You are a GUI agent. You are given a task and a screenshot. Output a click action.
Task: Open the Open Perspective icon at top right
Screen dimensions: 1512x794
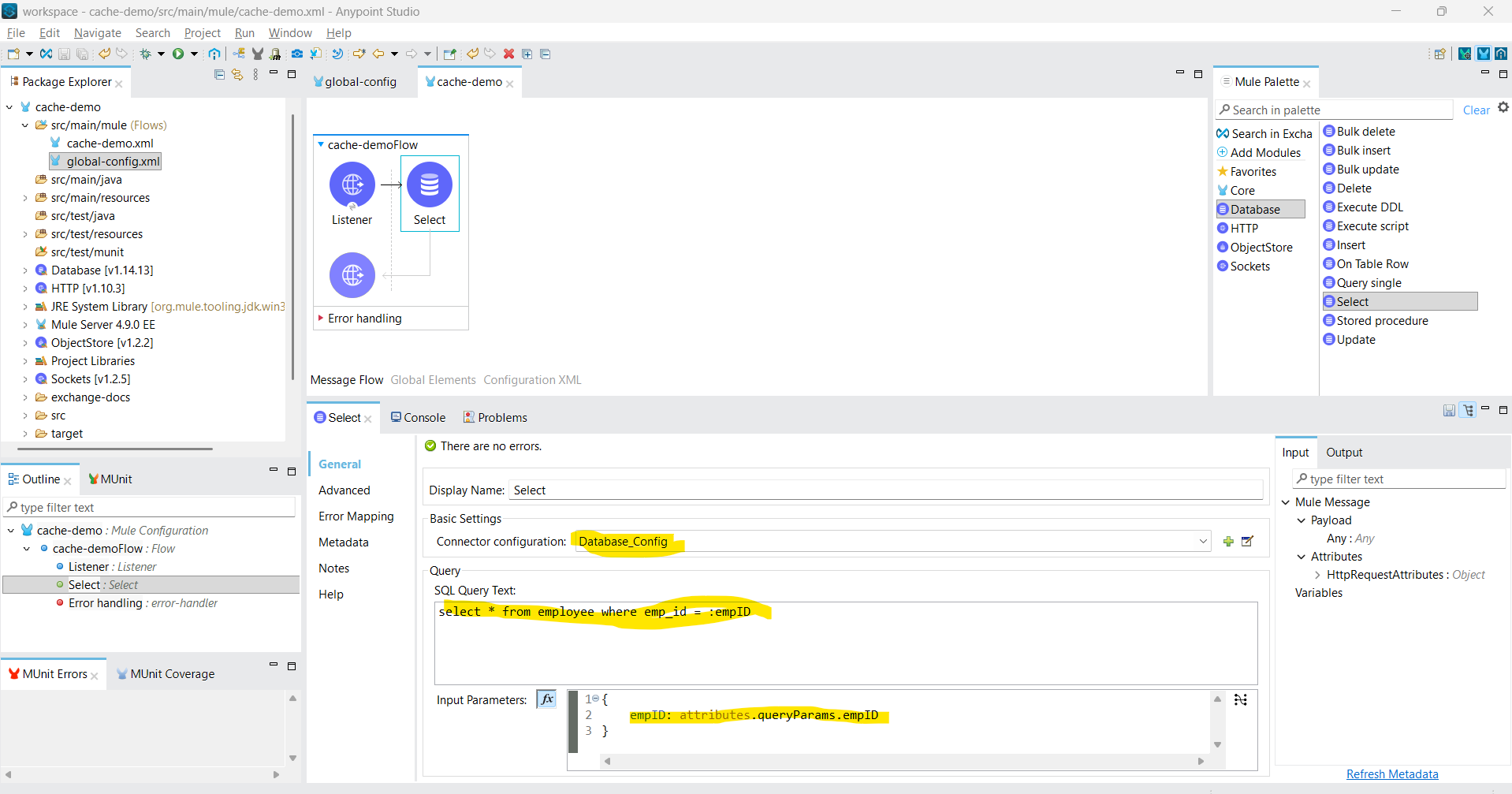click(1440, 54)
